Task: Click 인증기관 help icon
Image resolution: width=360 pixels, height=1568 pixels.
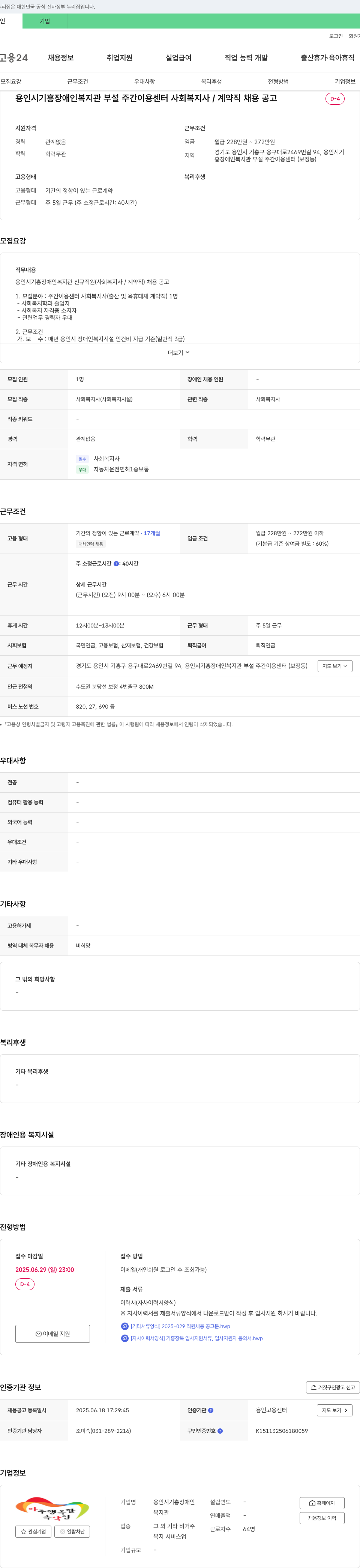Action: click(211, 1410)
